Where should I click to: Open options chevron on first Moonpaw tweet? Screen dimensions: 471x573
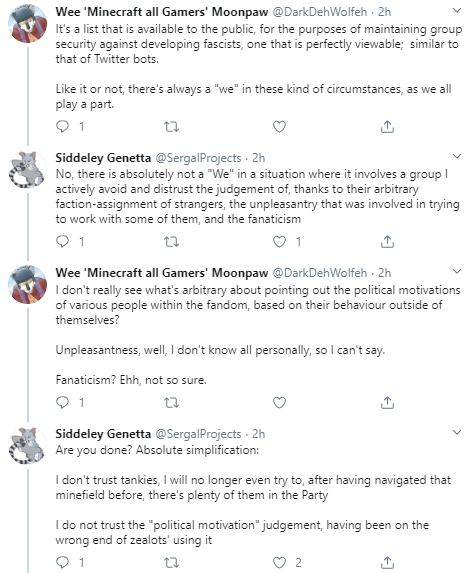[457, 11]
